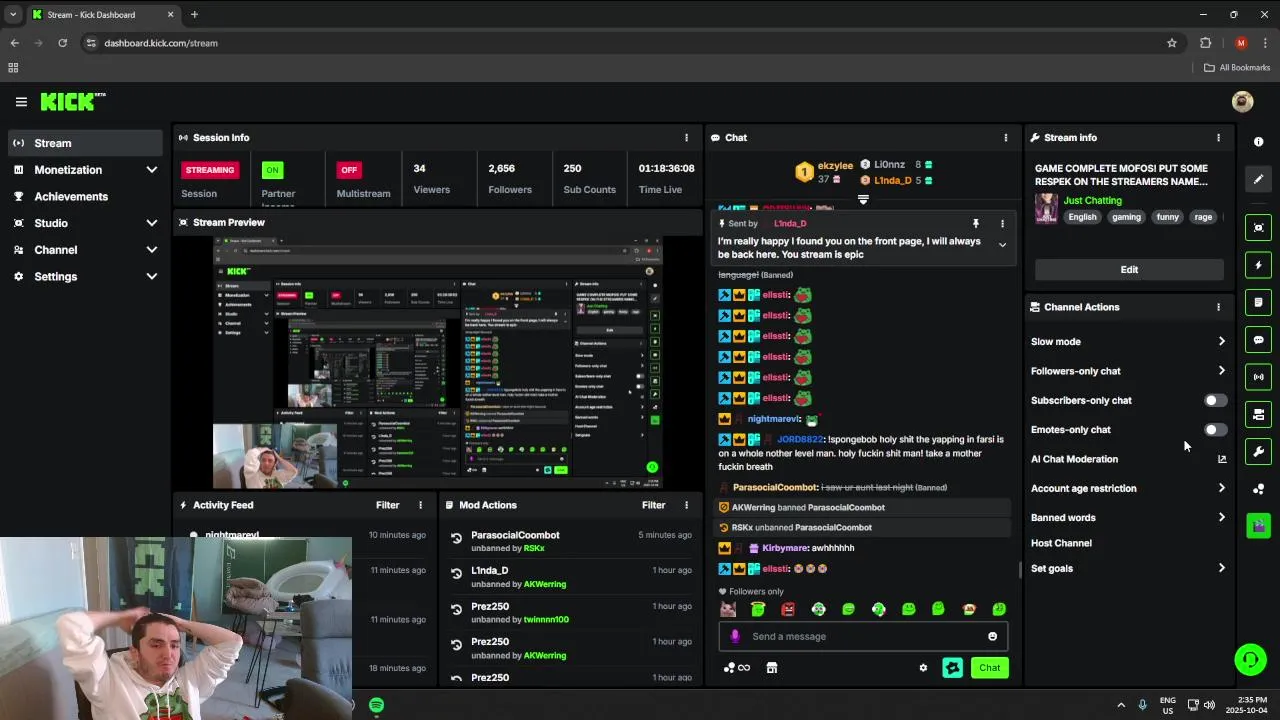
Task: Click the purple microphone icon in message box
Action: point(735,636)
